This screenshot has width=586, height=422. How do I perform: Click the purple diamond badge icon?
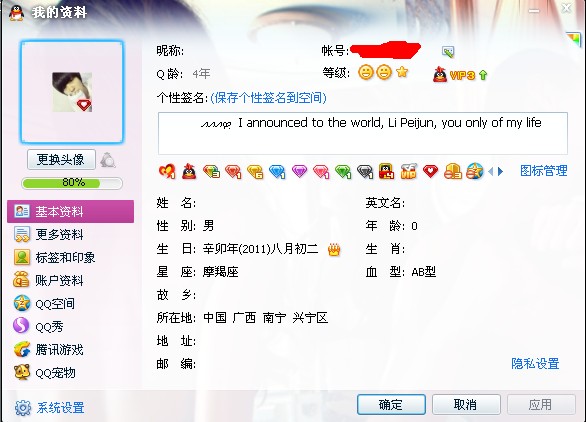point(299,171)
